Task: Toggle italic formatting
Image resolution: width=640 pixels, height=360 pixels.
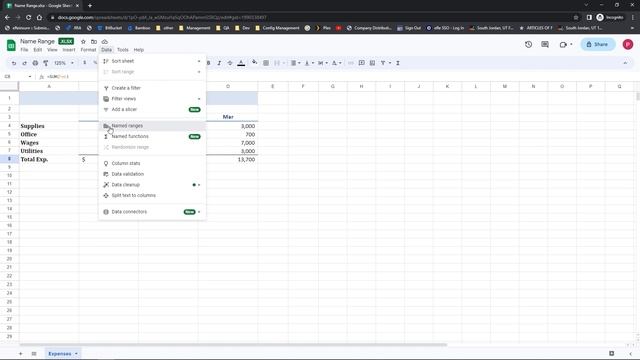Action: point(219,63)
